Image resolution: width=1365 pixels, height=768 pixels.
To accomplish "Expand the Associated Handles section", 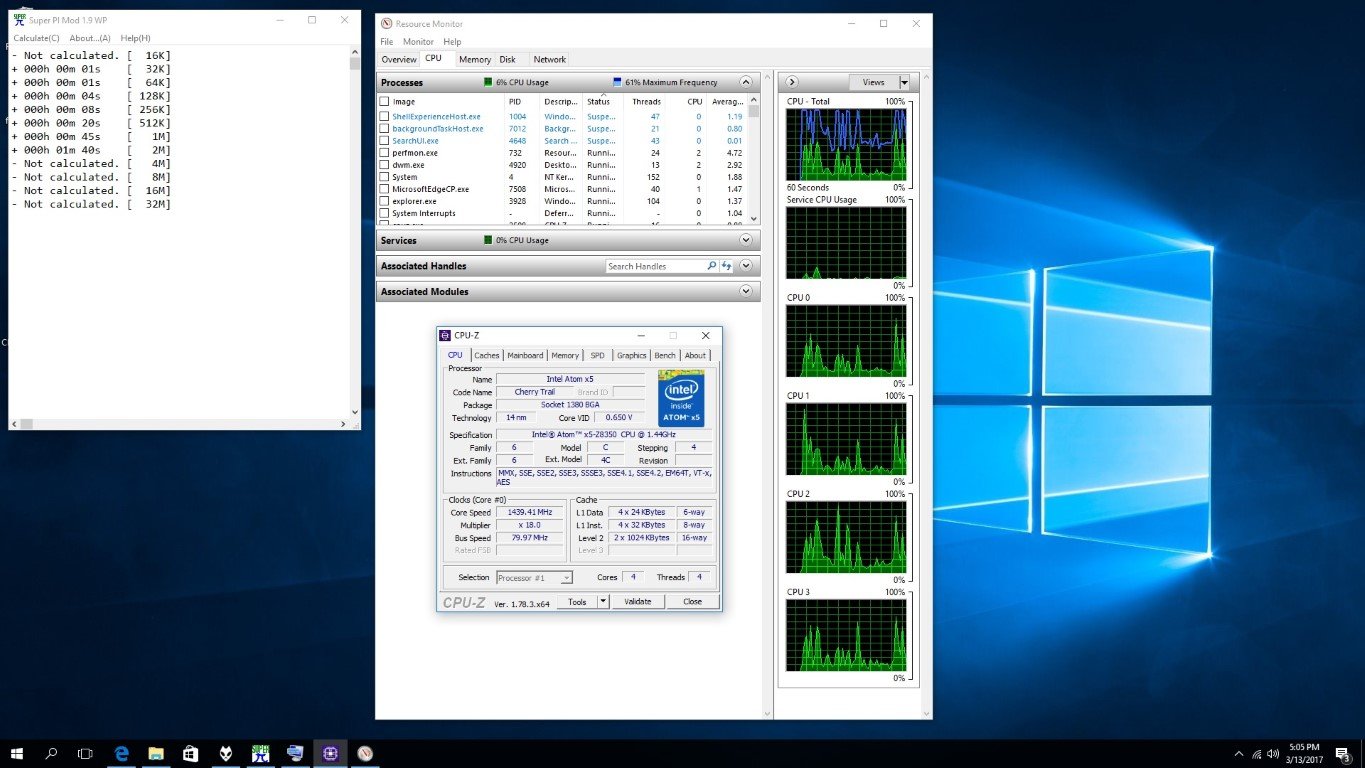I will [745, 266].
